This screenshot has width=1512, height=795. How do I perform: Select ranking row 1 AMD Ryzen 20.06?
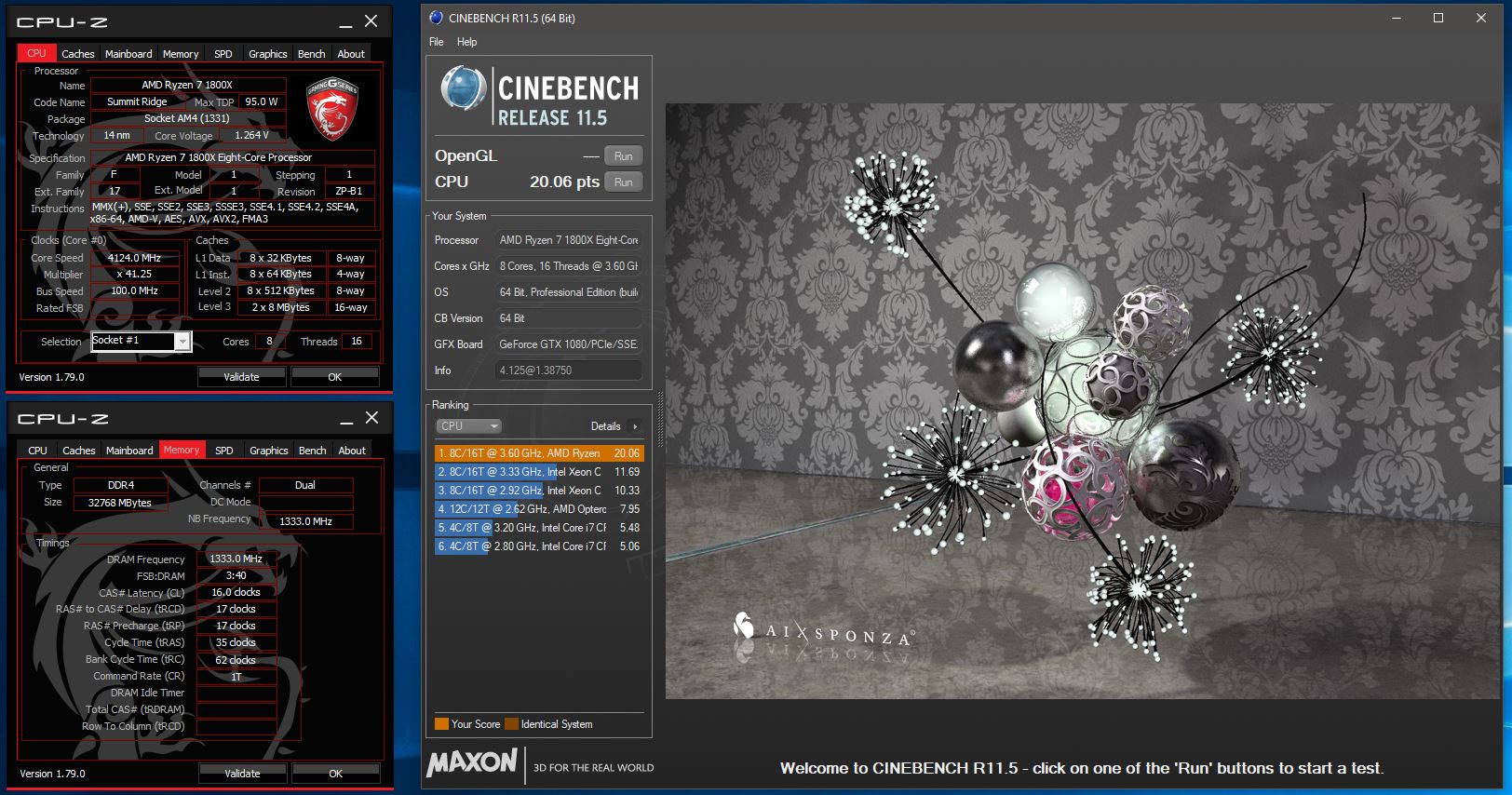(539, 453)
